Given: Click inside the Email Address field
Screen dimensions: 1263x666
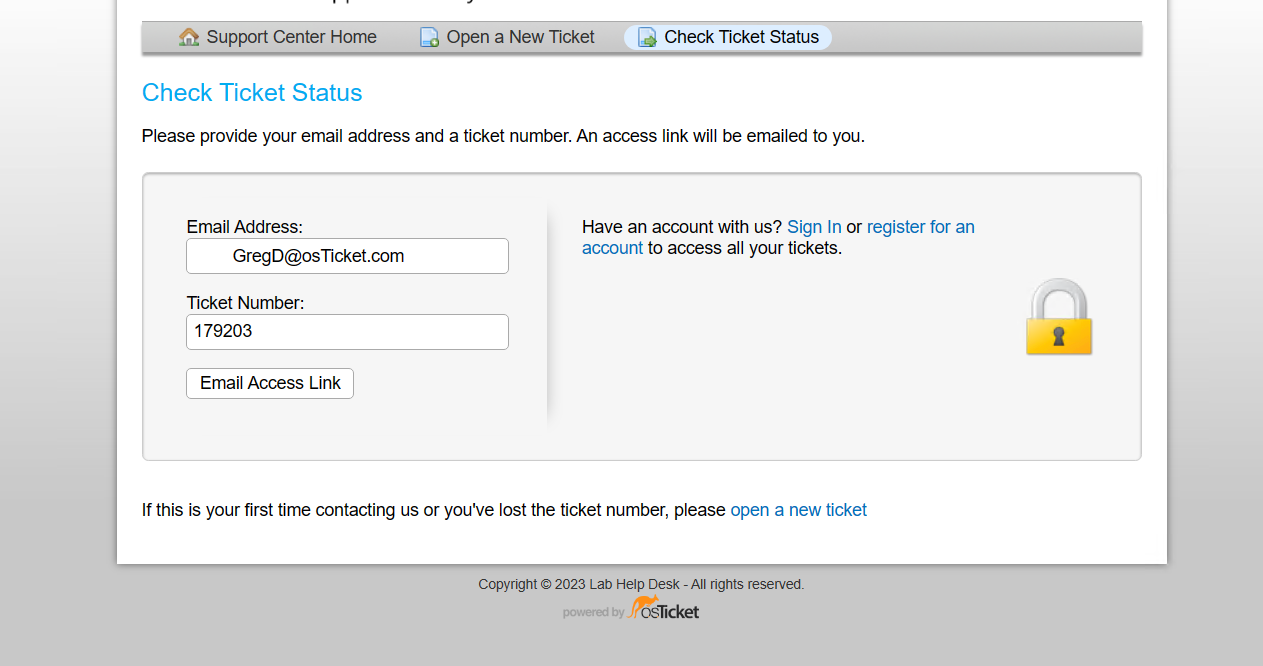Looking at the screenshot, I should pos(347,256).
